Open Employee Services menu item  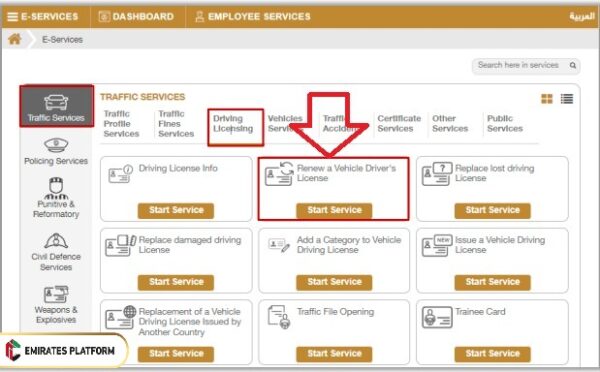tap(253, 16)
